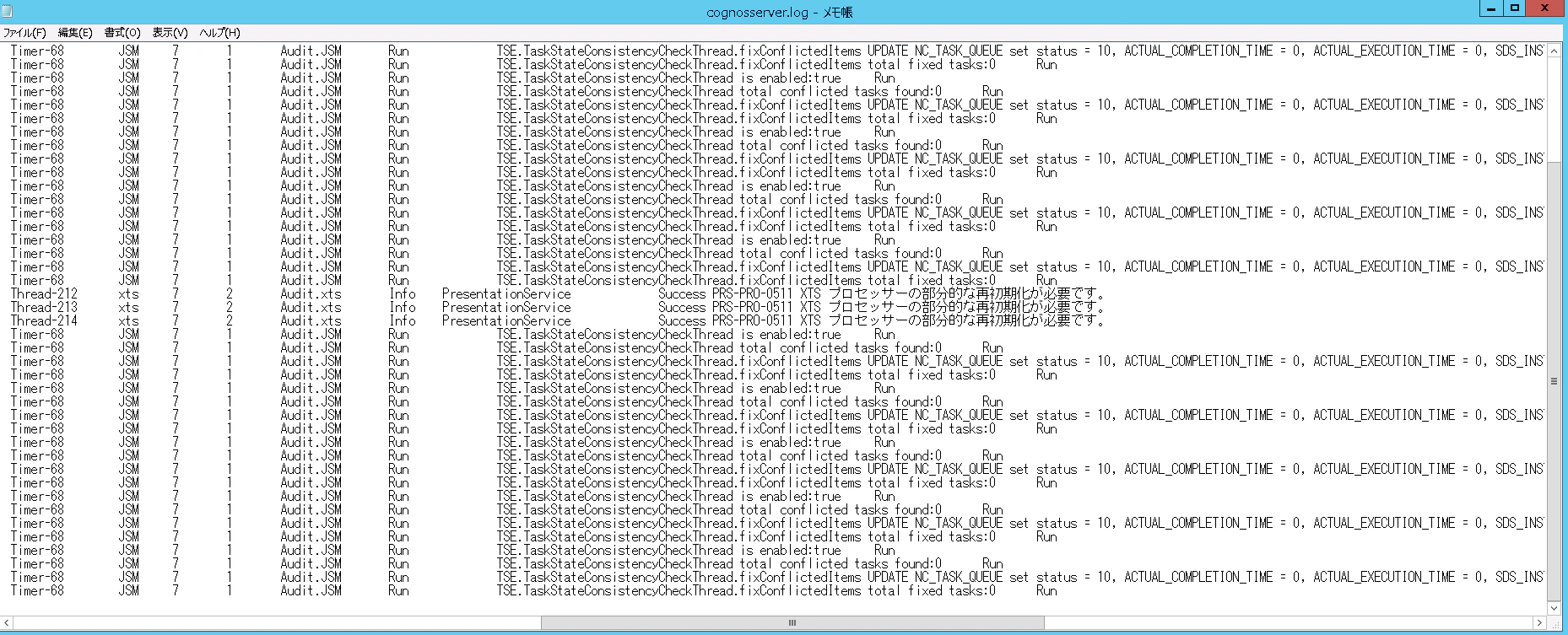Click Audit.xts in the Thread-213 line
Screen dimensions: 1568x635
pos(311,308)
